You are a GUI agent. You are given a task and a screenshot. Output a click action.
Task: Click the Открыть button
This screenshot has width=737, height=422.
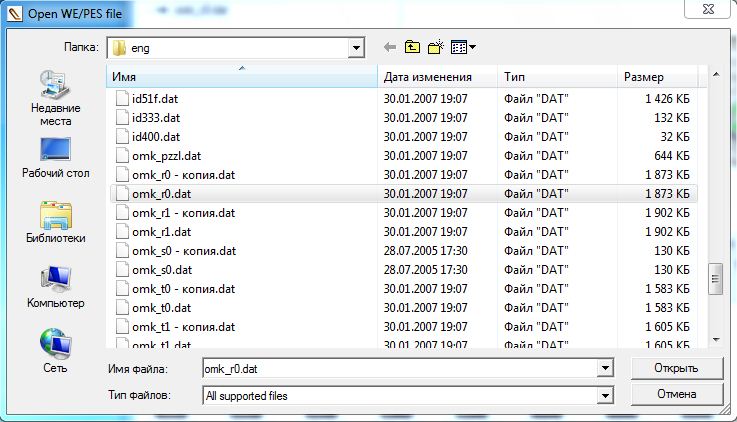(676, 368)
